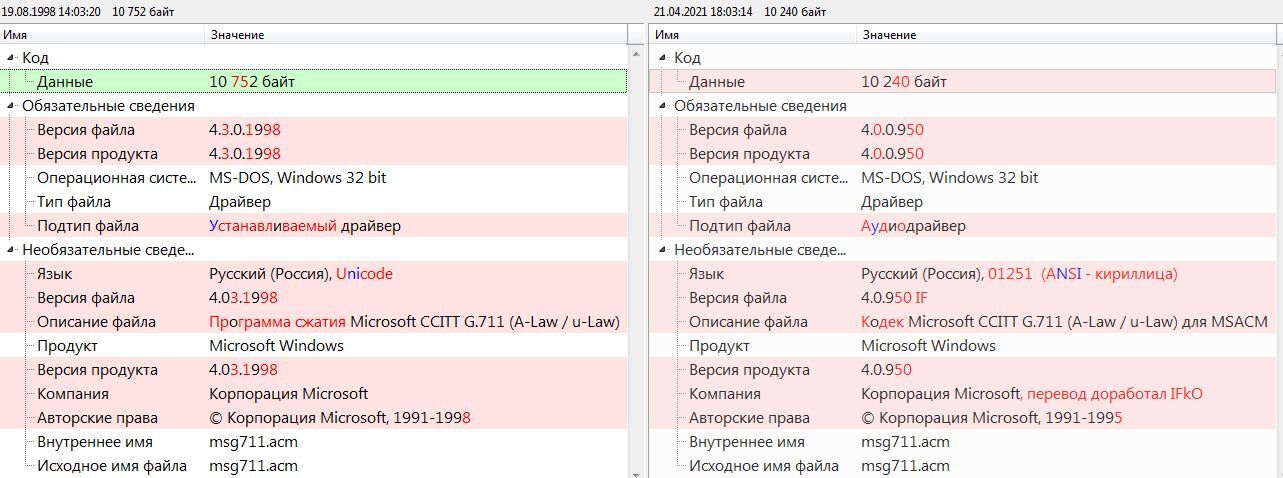The width and height of the screenshot is (1283, 478).
Task: Click Русский (Россия), Unicode language value
Action: 301,274
